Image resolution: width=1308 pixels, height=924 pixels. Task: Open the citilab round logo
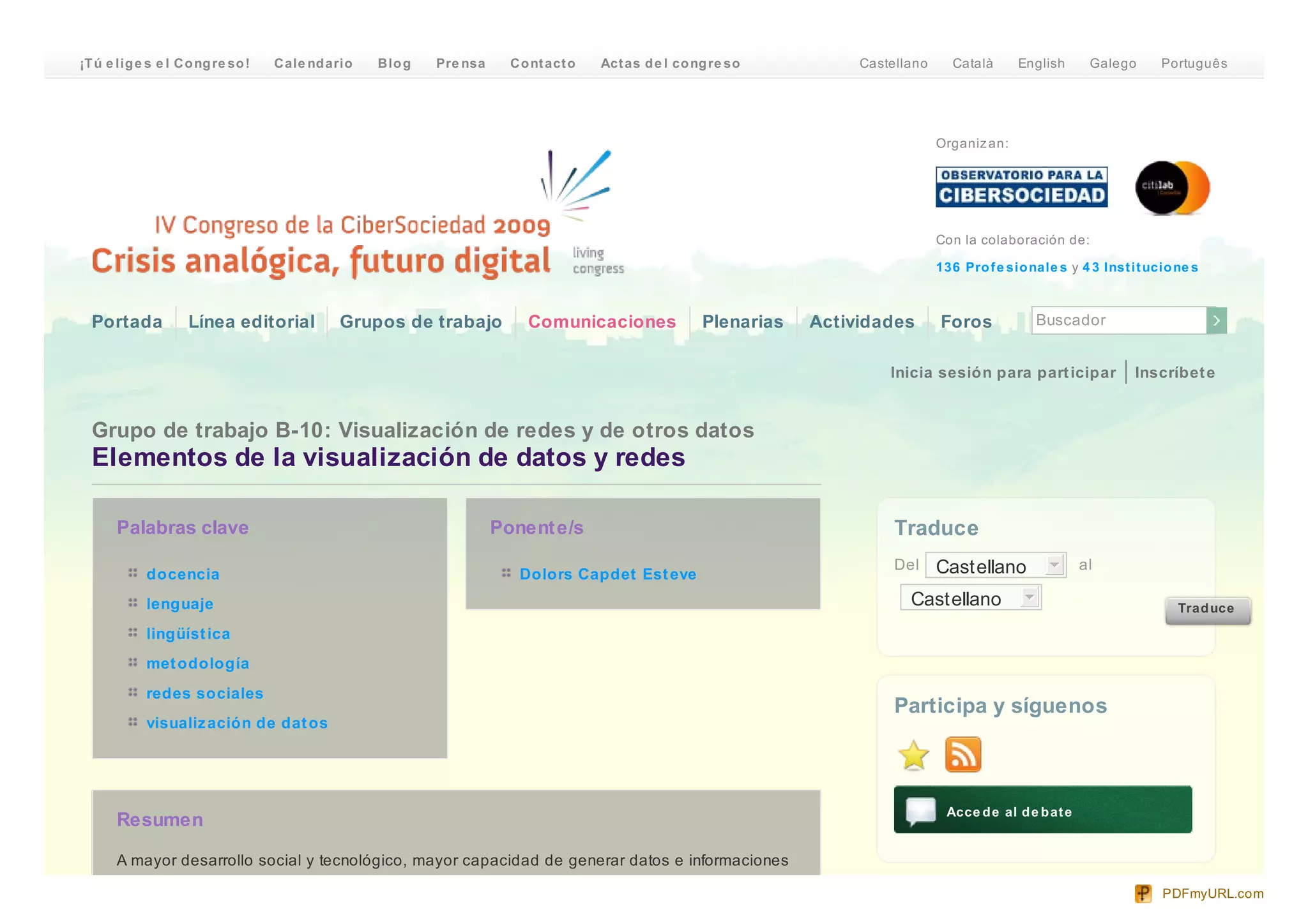coord(1172,187)
